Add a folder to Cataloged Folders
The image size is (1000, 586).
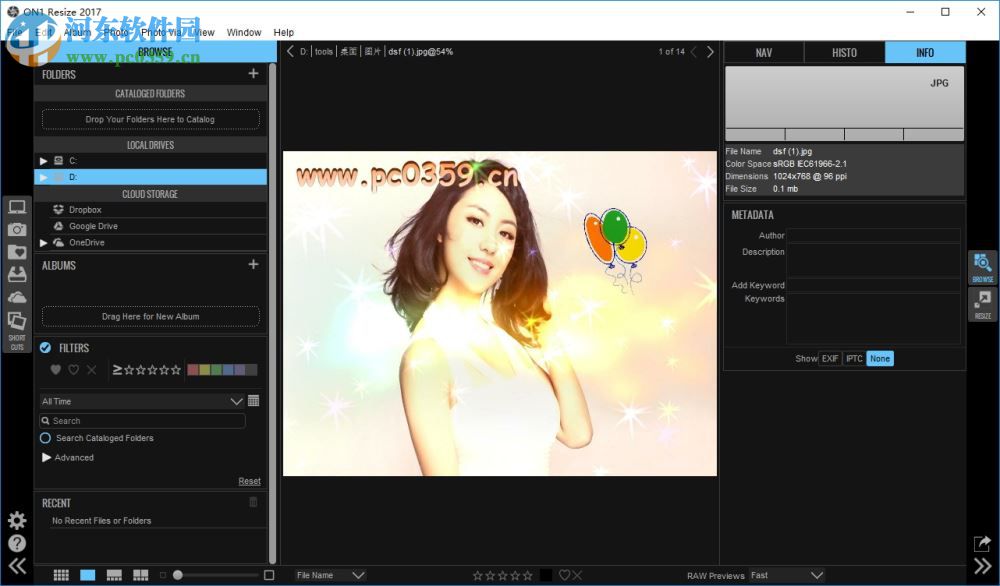point(149,119)
